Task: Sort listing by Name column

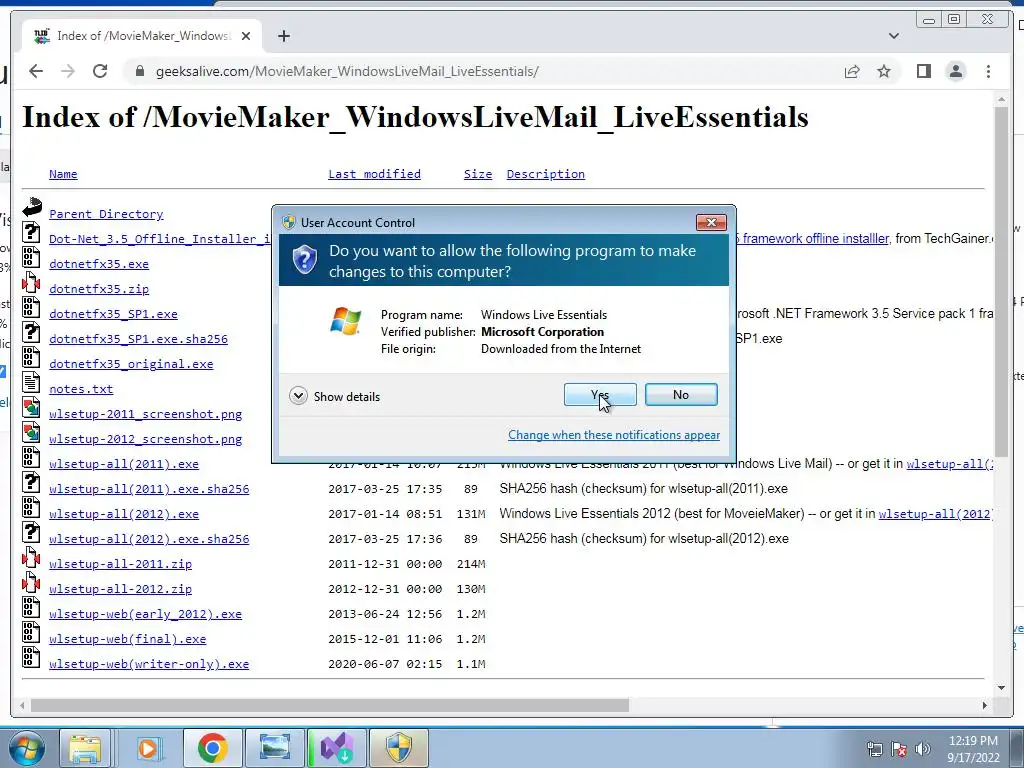Action: coord(63,174)
